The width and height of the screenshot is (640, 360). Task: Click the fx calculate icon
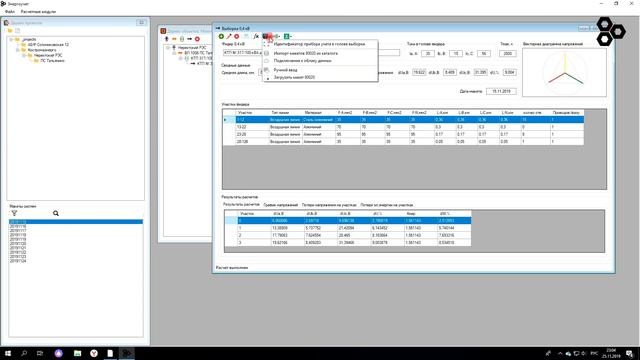click(256, 36)
